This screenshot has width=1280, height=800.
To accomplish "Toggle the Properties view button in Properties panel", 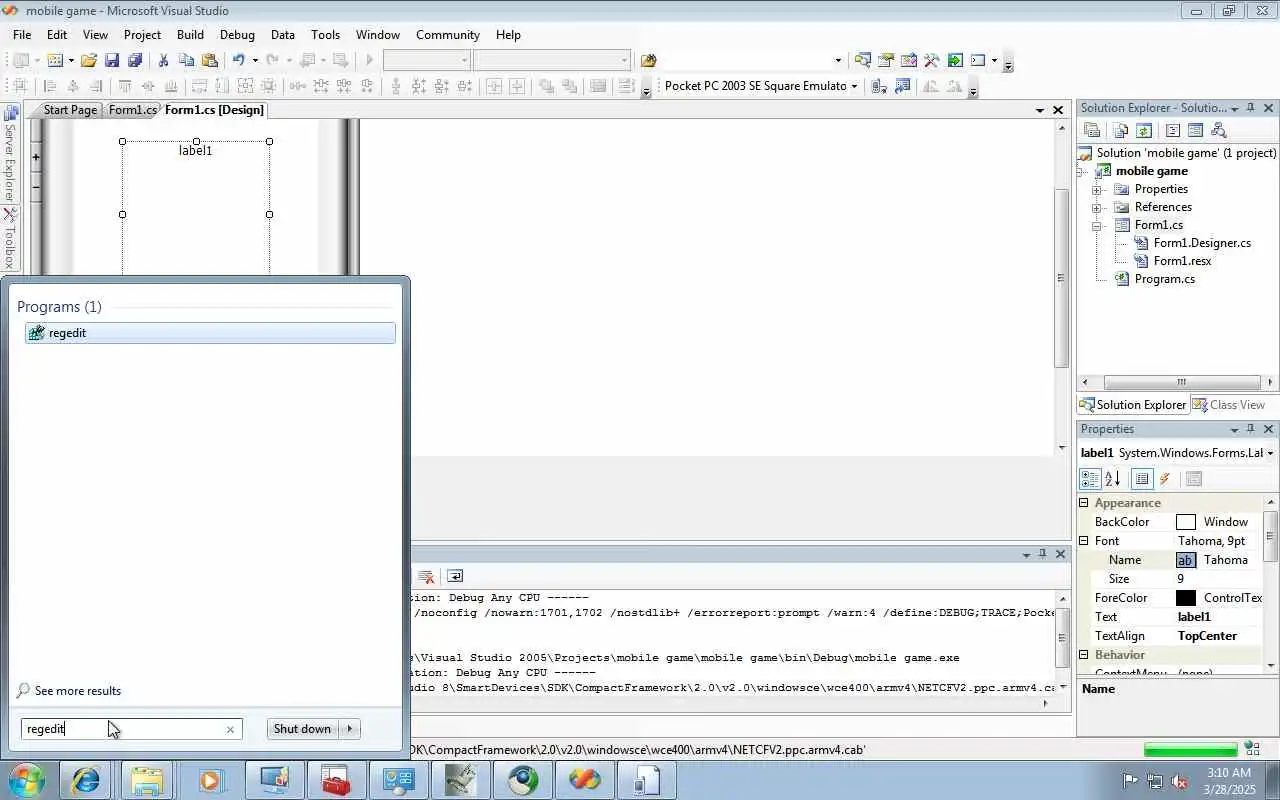I will point(1142,479).
